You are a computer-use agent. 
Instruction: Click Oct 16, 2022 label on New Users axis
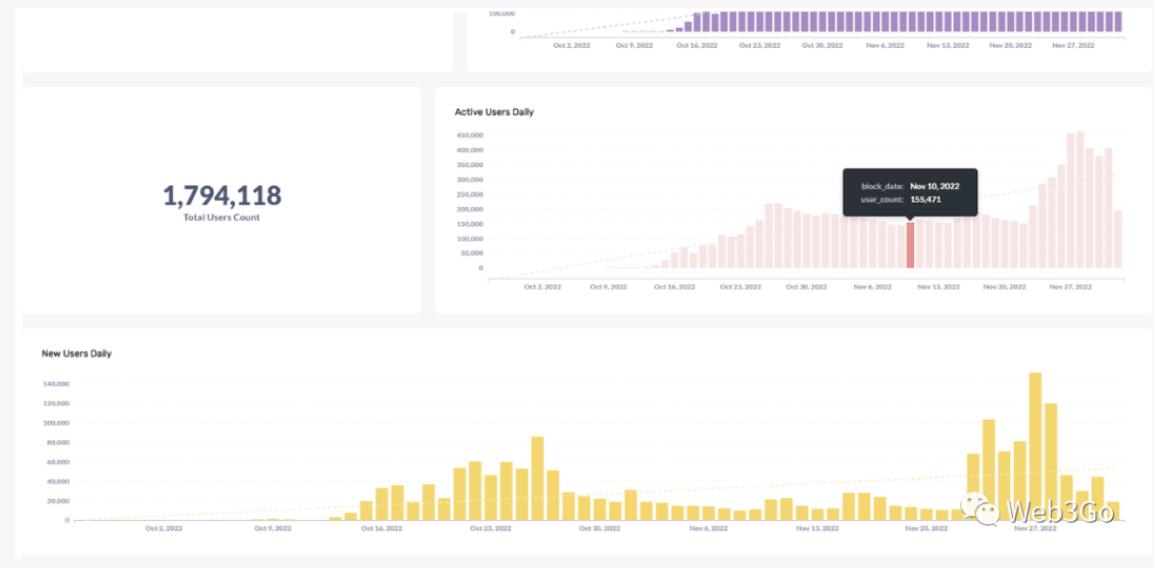tap(380, 528)
